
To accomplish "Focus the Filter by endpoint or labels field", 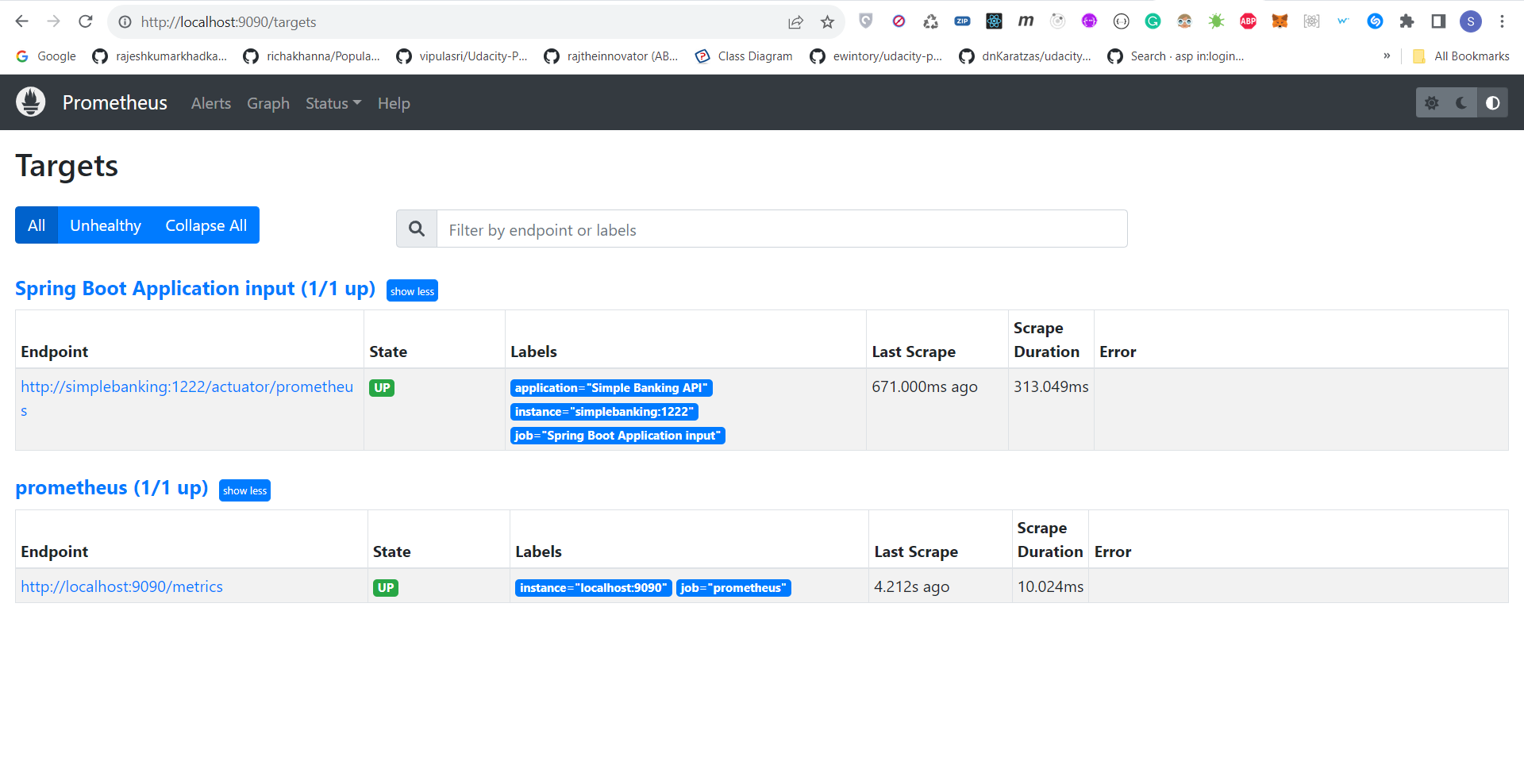I will 782,229.
